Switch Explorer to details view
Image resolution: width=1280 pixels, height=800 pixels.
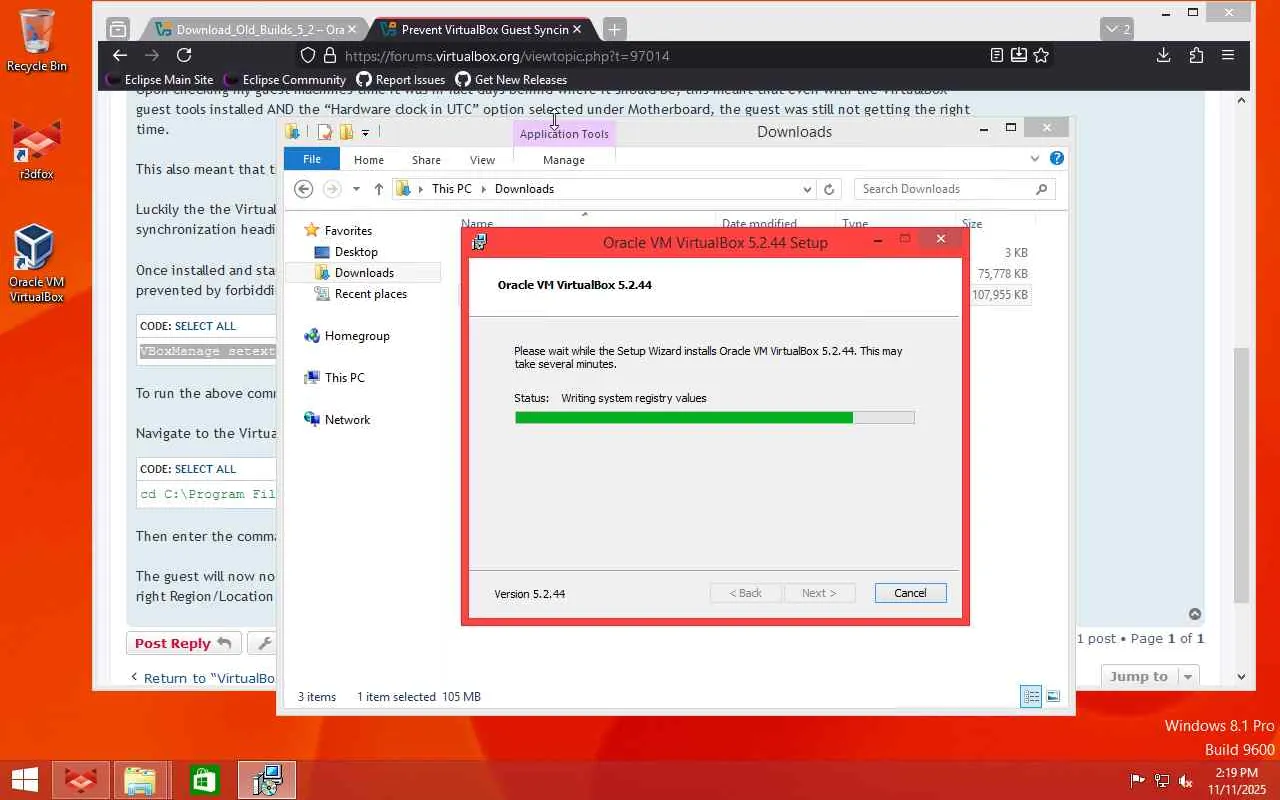(1031, 697)
